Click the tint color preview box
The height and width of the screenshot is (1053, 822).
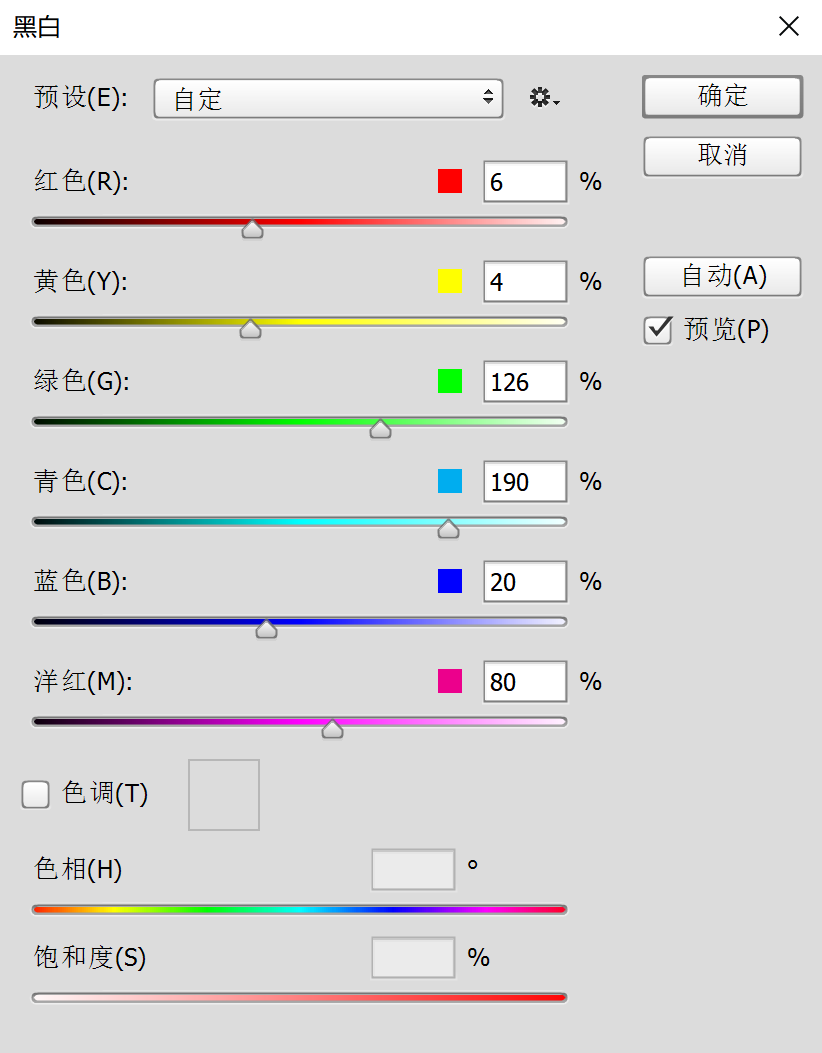pyautogui.click(x=224, y=794)
